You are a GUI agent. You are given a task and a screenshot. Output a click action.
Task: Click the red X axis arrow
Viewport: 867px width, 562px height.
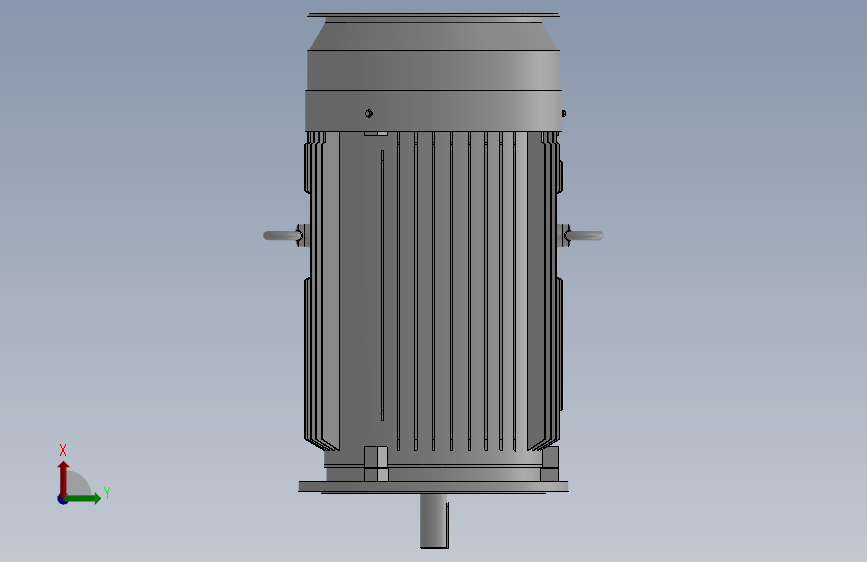(x=63, y=478)
